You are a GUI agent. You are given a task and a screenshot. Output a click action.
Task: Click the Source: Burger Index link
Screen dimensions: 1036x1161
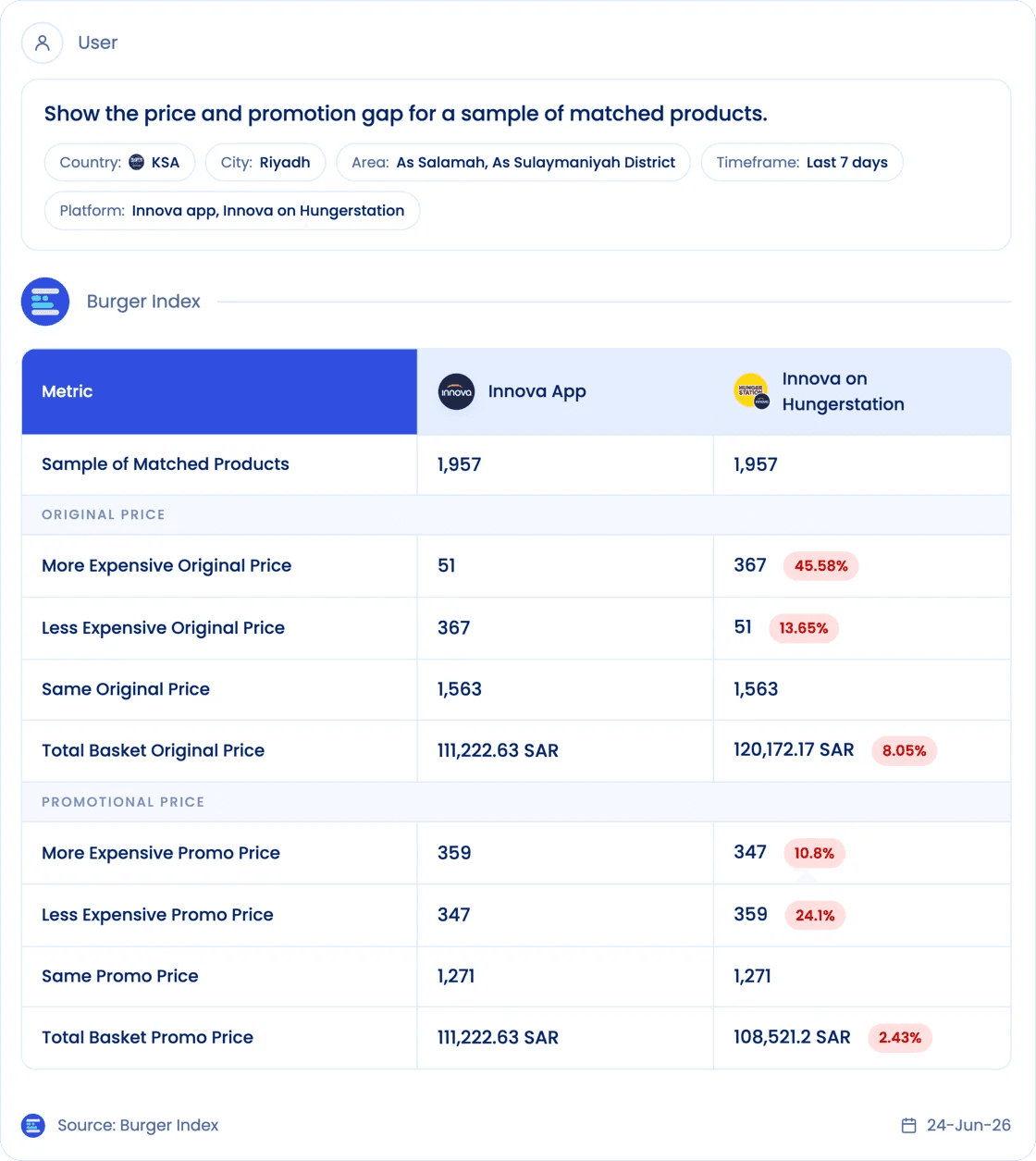pos(138,1125)
